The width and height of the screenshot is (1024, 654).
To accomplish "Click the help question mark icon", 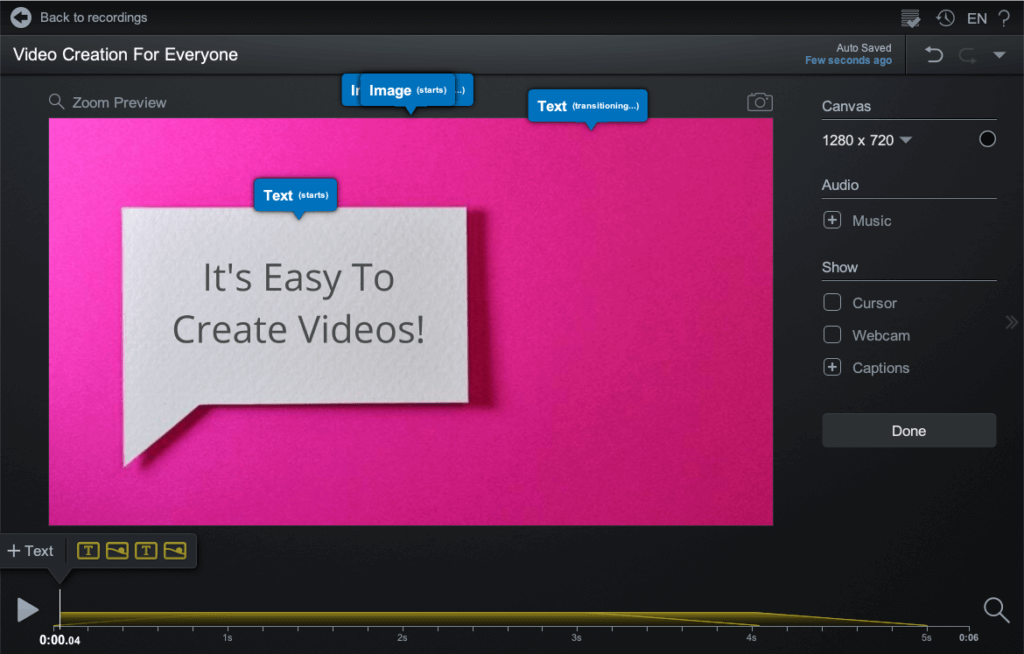I will click(x=1003, y=18).
